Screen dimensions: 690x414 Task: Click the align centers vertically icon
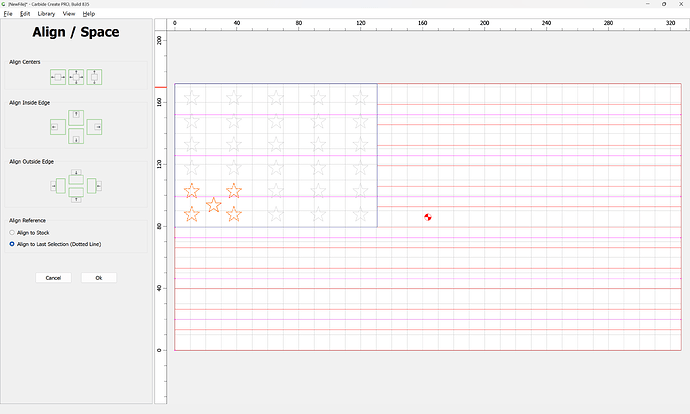[x=95, y=77]
